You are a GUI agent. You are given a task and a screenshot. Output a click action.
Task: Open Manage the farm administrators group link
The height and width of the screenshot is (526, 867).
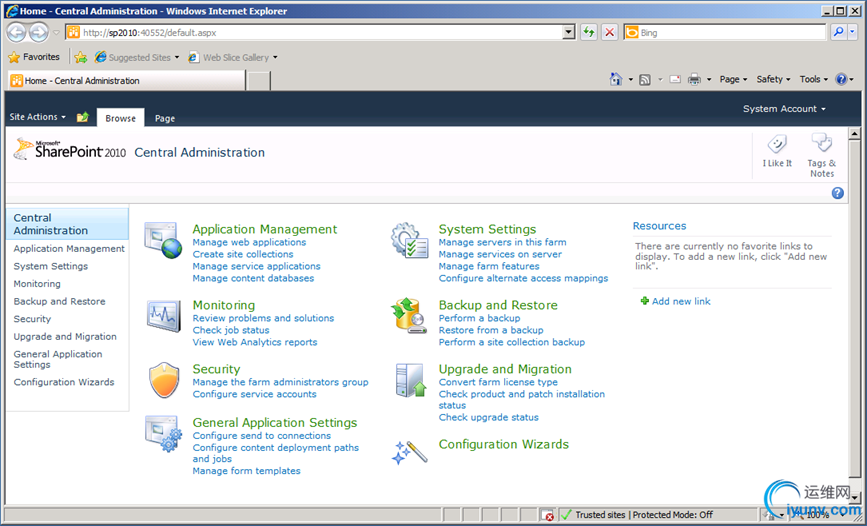[280, 382]
